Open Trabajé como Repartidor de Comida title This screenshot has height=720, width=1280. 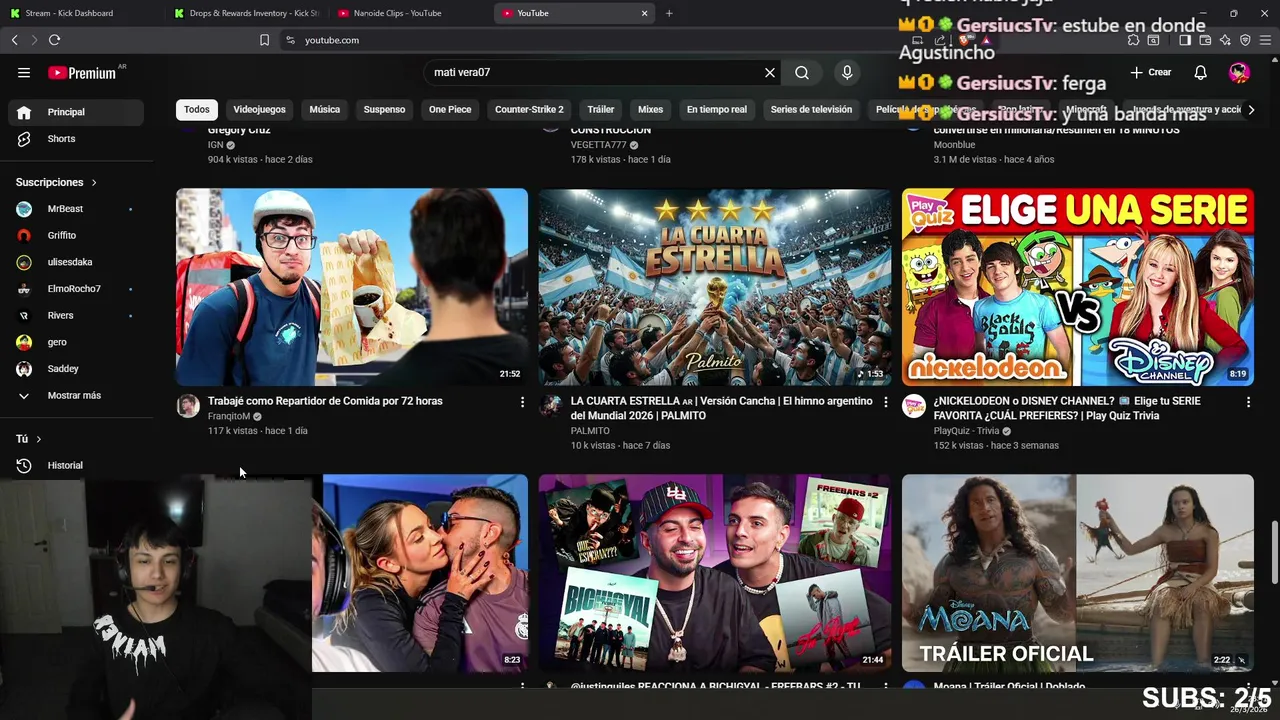coord(325,401)
